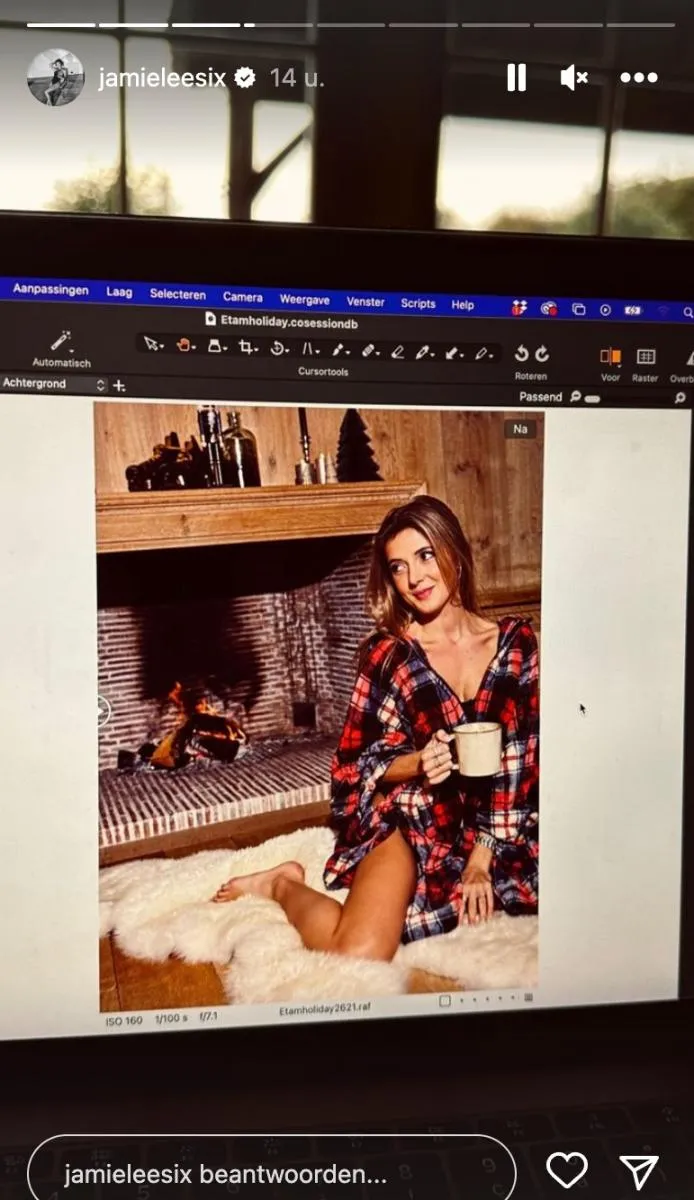
Task: Select the apply adjustments arrow tool
Action: pyautogui.click(x=453, y=353)
